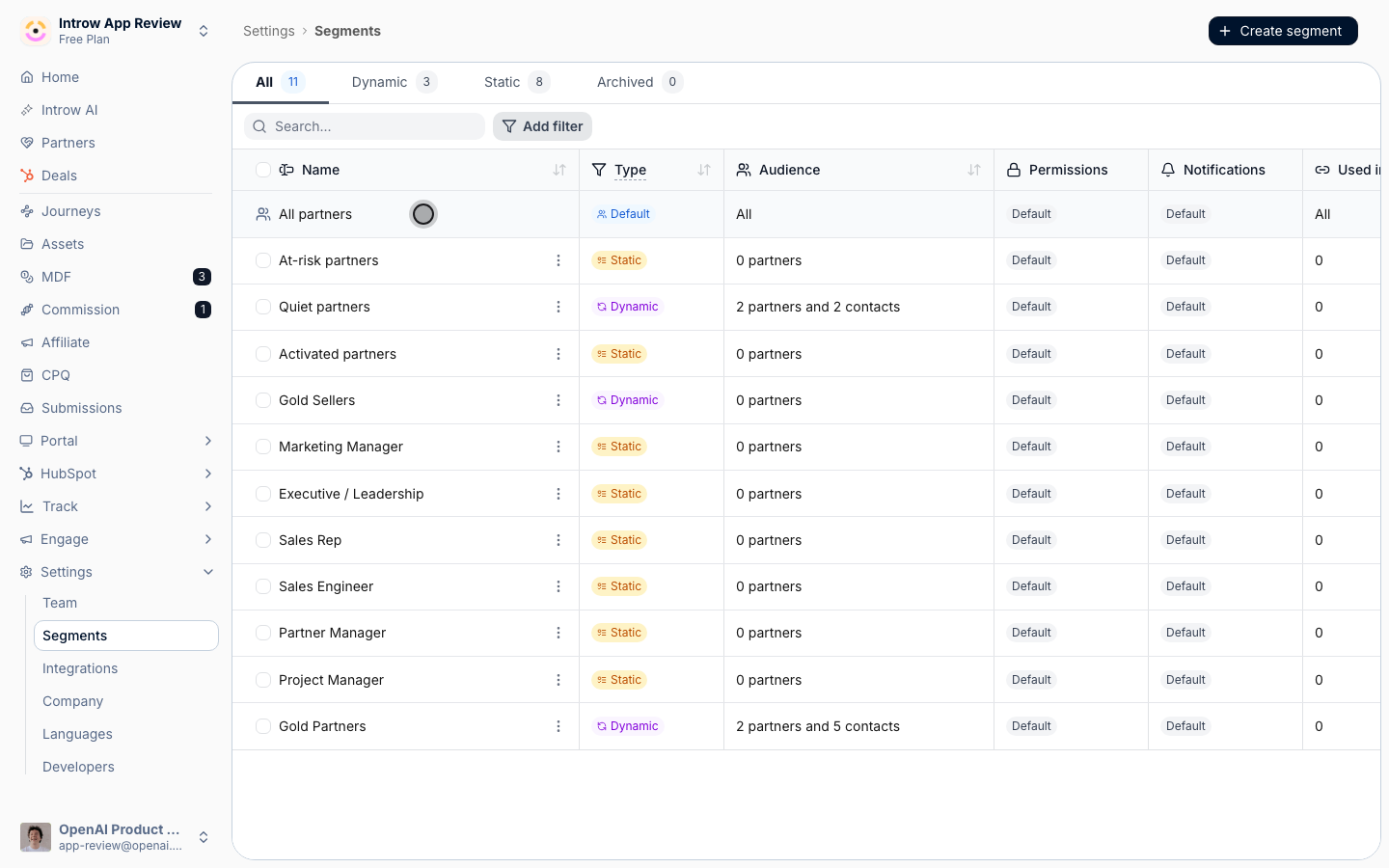Open the user account menu at bottom
The height and width of the screenshot is (868, 1389).
116,837
